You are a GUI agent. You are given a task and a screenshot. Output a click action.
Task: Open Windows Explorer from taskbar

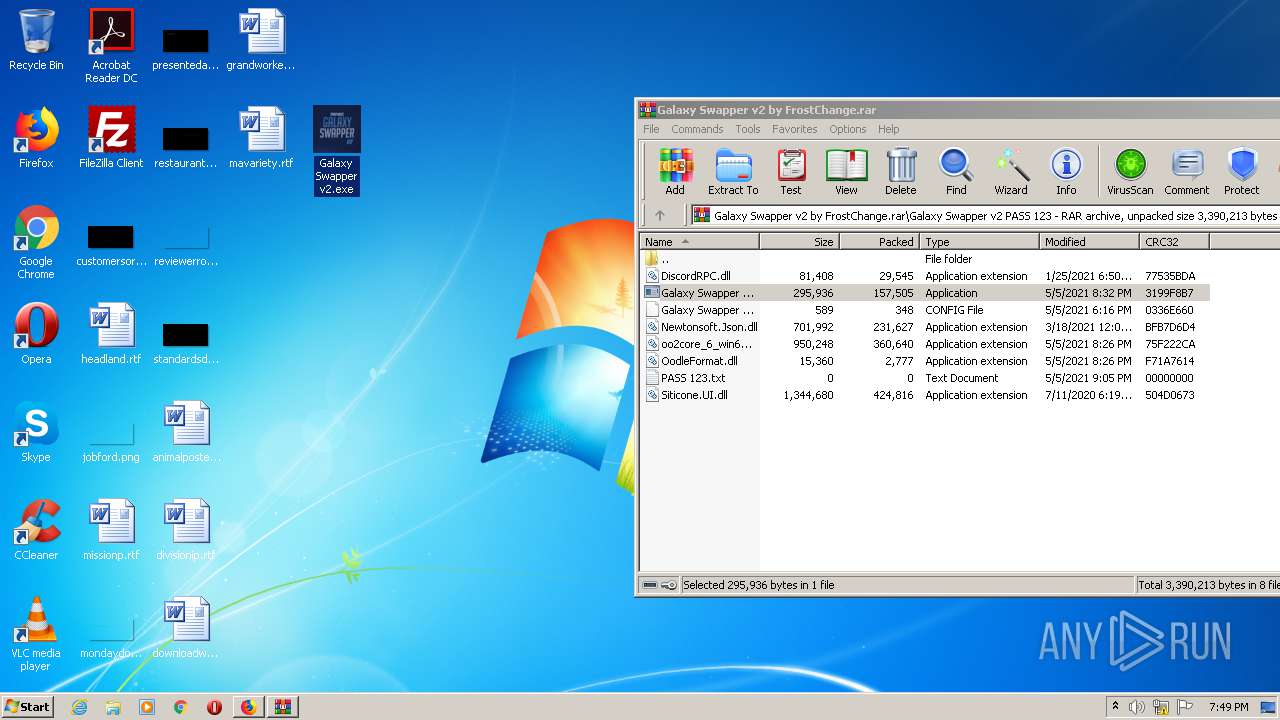[113, 707]
